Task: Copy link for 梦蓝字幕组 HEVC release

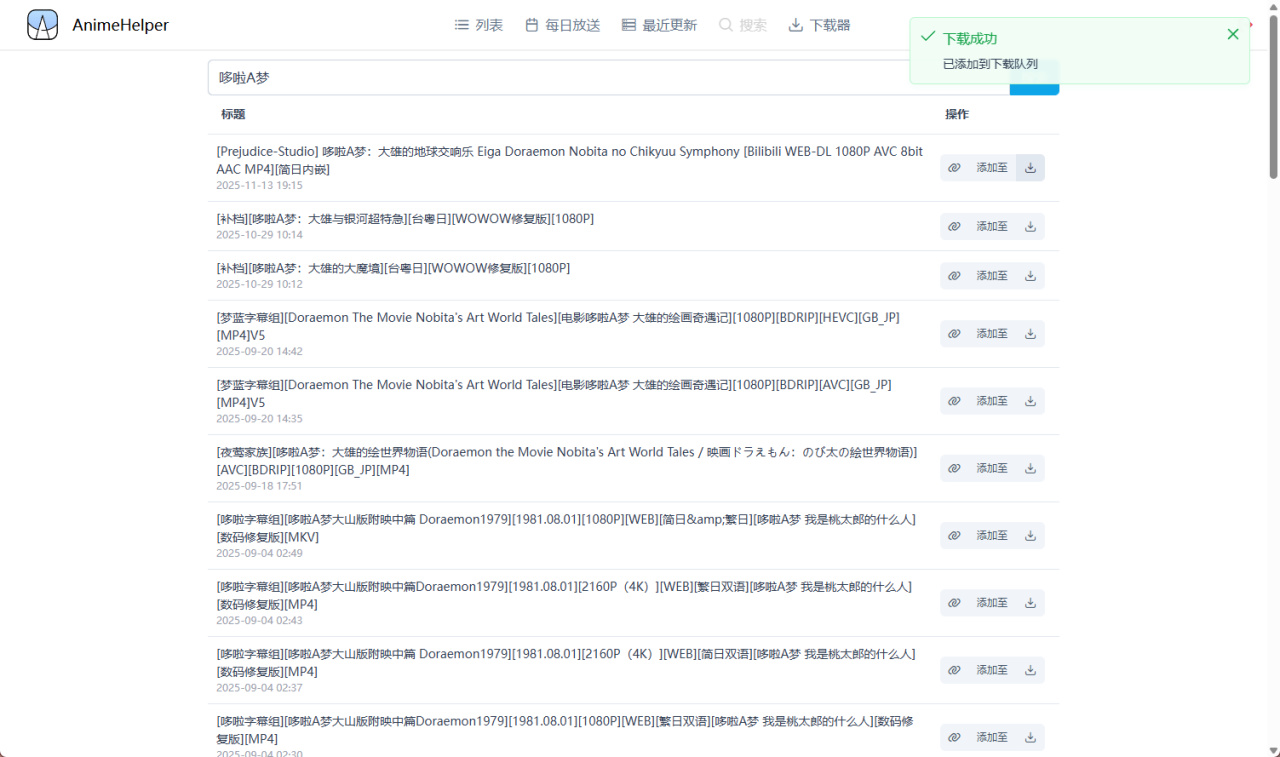Action: pos(954,334)
